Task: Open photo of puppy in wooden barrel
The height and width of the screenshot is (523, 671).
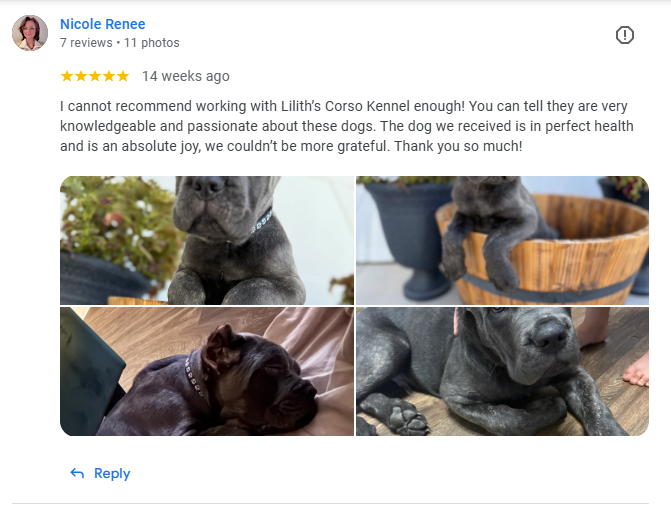Action: (502, 241)
